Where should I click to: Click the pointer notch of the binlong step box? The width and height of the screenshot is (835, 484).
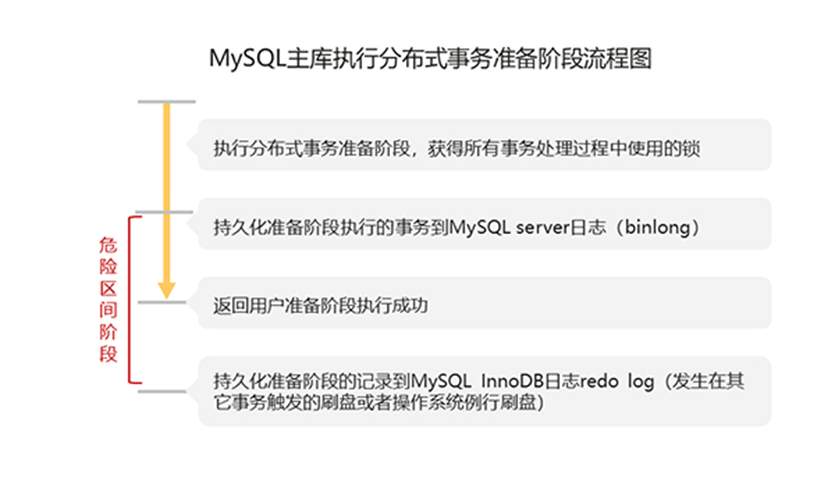click(x=193, y=224)
